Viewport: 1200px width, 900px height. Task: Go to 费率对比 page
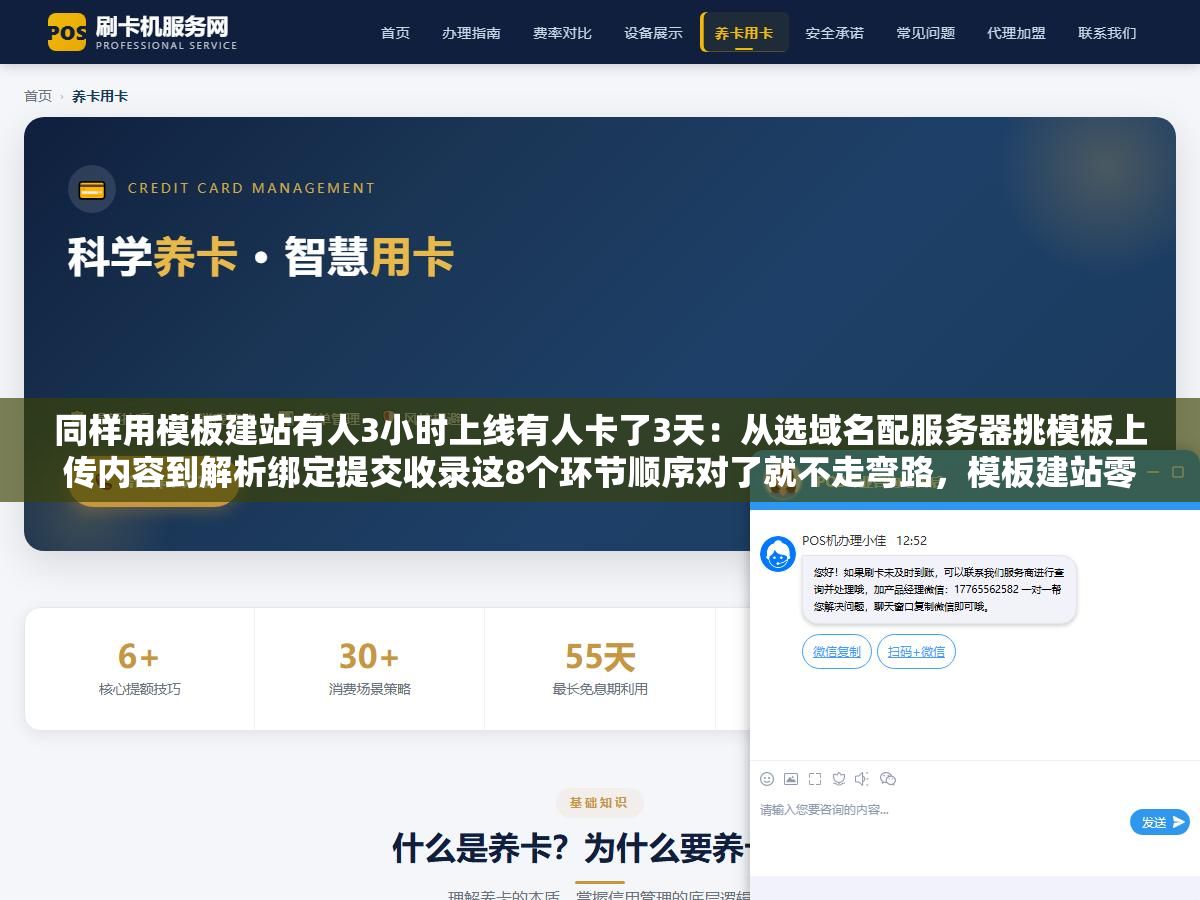tap(562, 33)
